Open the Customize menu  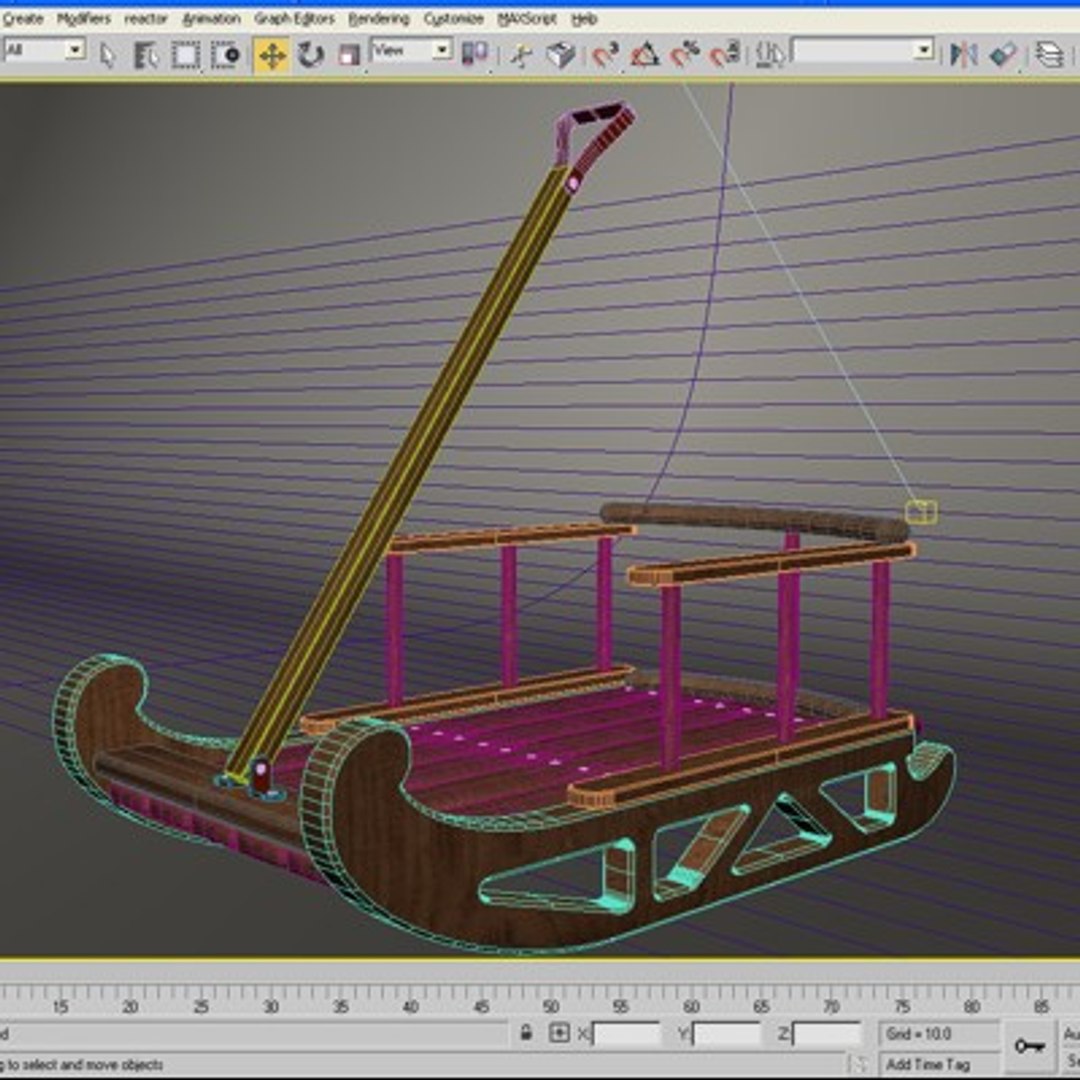coord(453,19)
